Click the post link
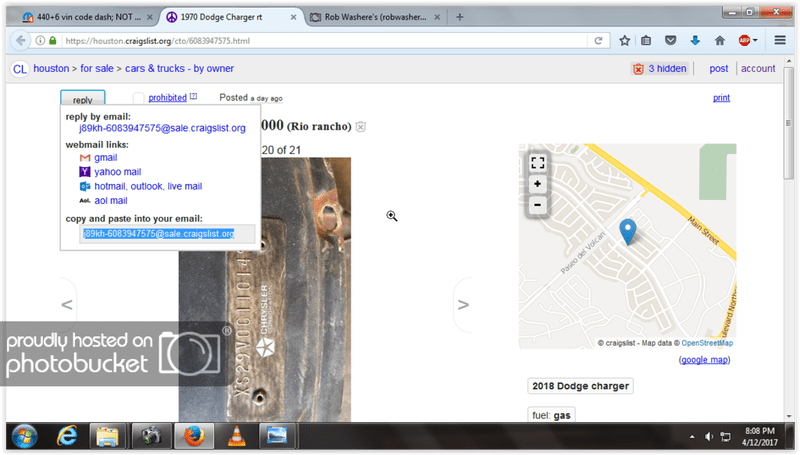Image resolution: width=800 pixels, height=455 pixels. pyautogui.click(x=719, y=68)
